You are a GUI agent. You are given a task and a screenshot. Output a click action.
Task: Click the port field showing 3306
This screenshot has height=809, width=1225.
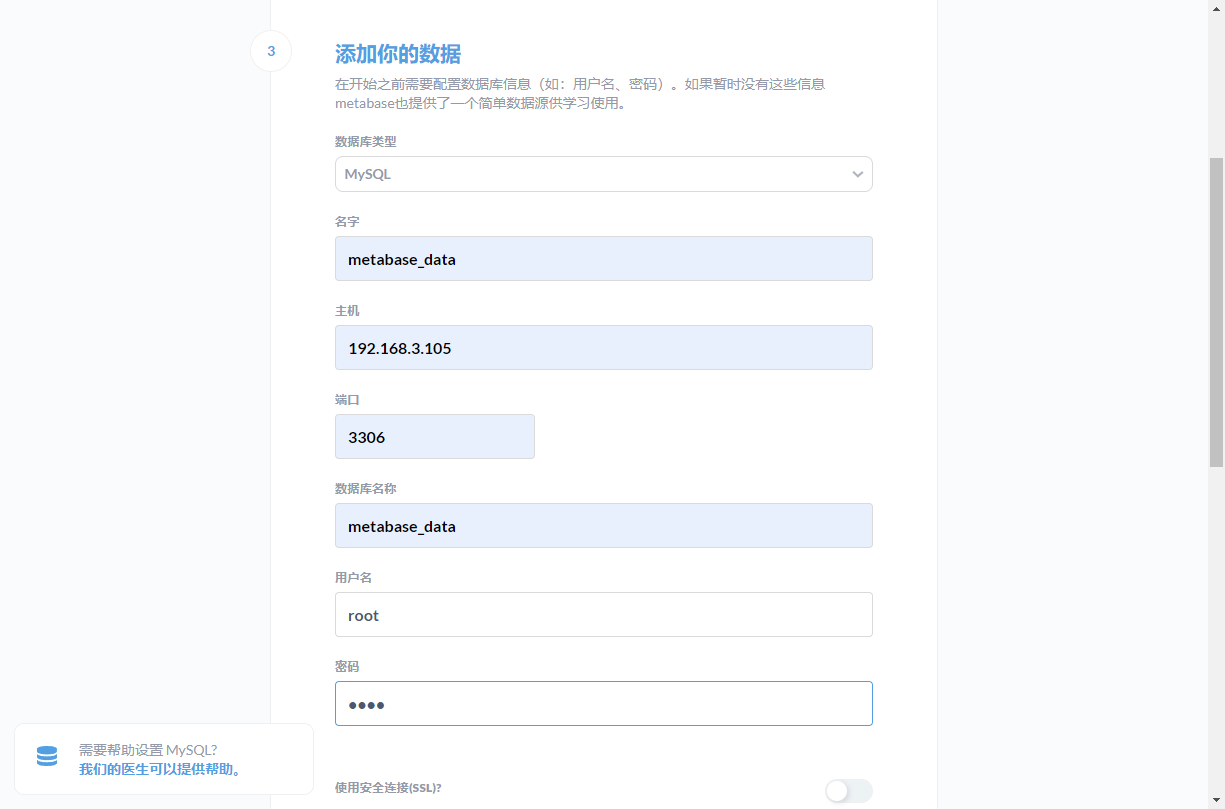[x=434, y=436]
